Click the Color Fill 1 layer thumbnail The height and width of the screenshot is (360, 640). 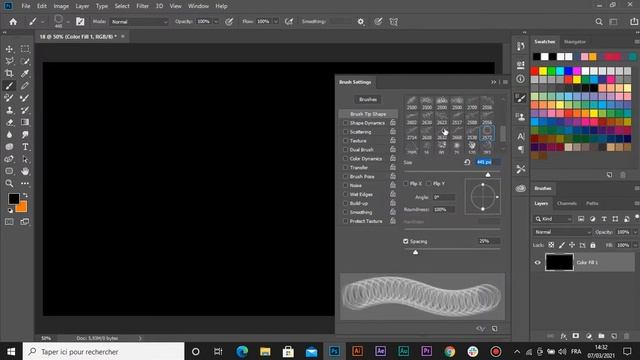pyautogui.click(x=559, y=262)
